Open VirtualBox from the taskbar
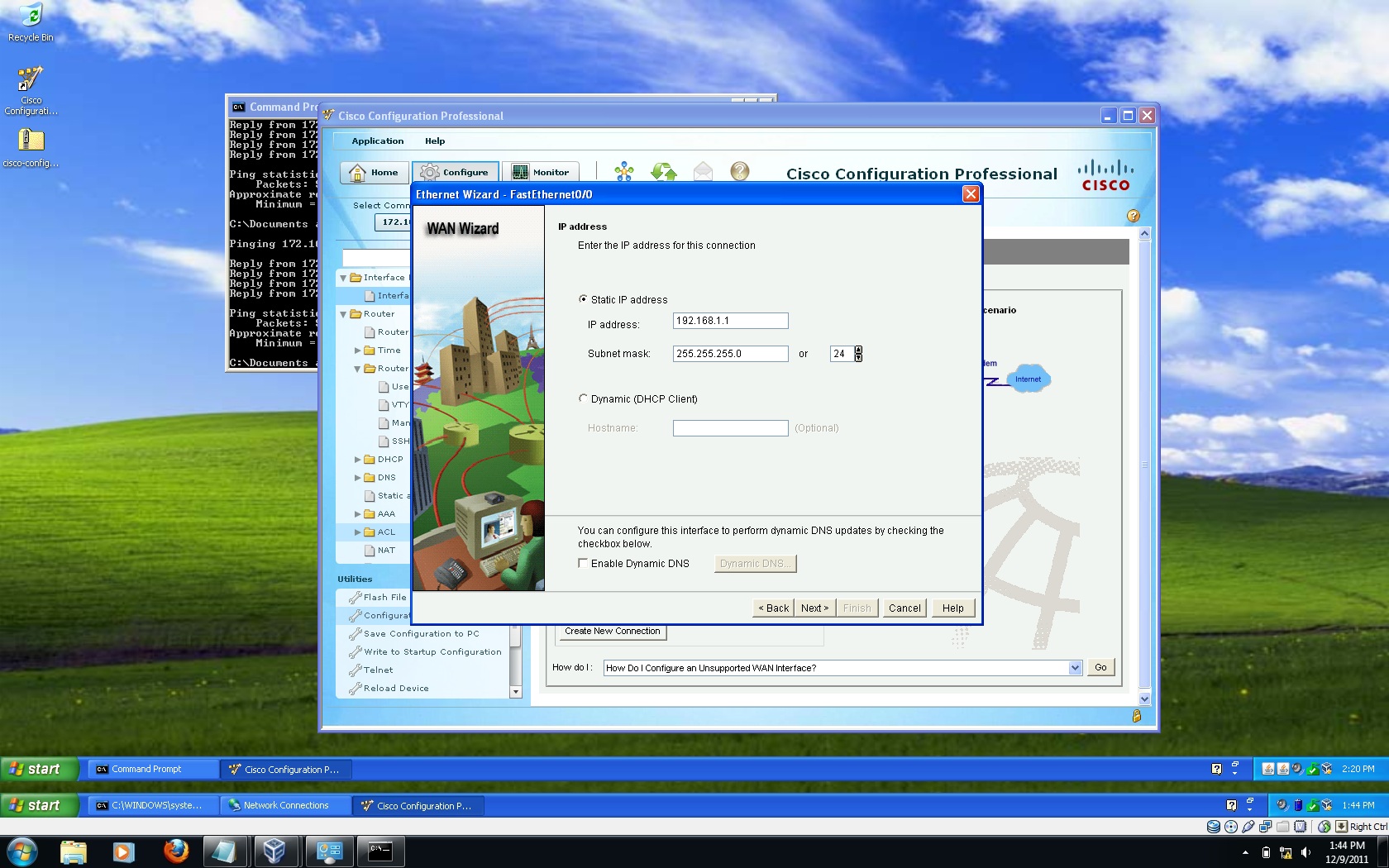The width and height of the screenshot is (1389, 868). coord(274,851)
